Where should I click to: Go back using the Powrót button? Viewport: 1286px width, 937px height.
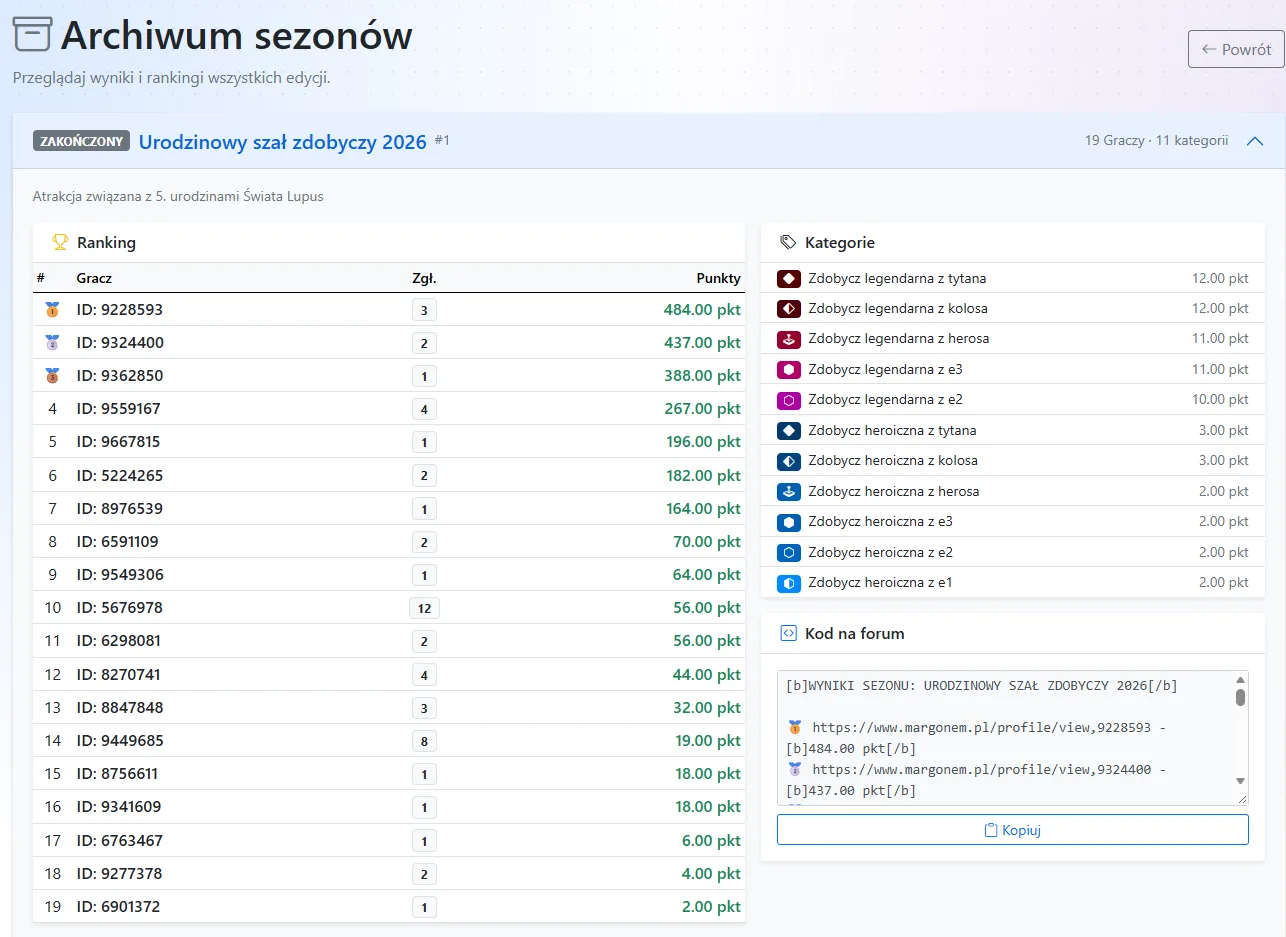(1236, 49)
